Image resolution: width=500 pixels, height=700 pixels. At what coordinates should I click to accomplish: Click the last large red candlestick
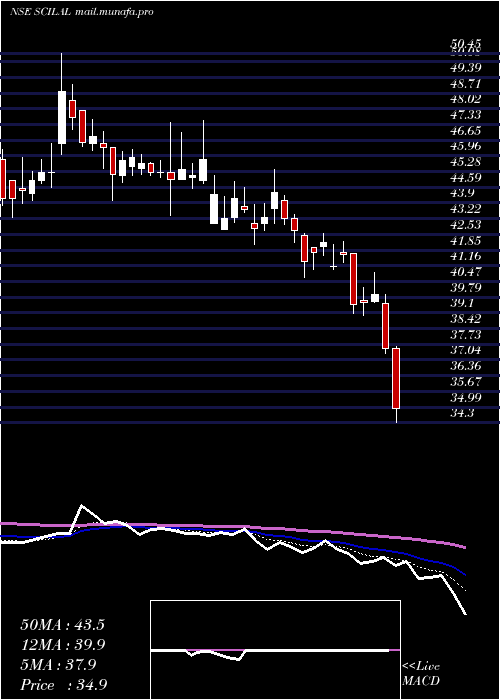pos(396,379)
